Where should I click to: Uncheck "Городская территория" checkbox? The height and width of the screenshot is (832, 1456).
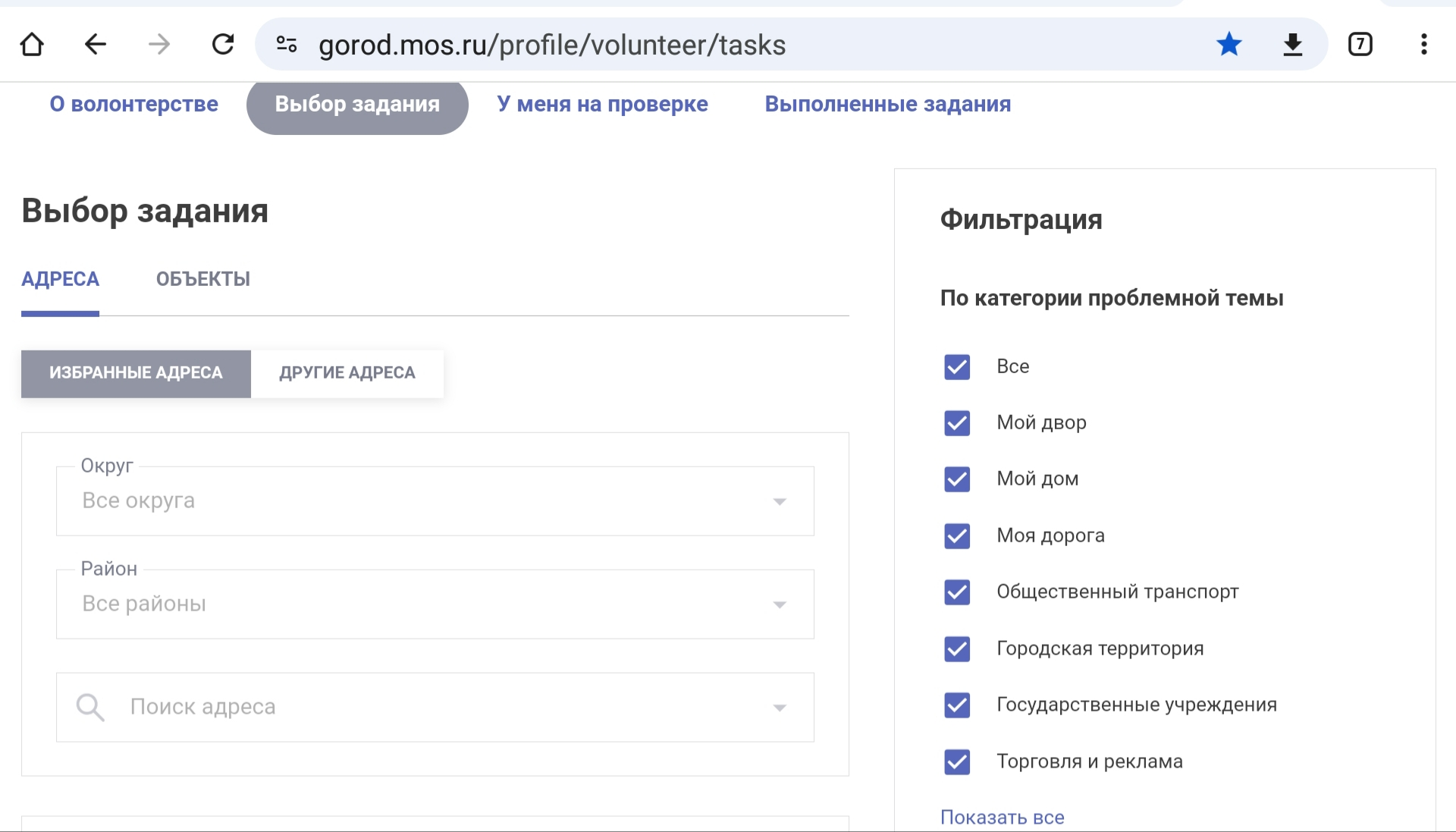957,648
